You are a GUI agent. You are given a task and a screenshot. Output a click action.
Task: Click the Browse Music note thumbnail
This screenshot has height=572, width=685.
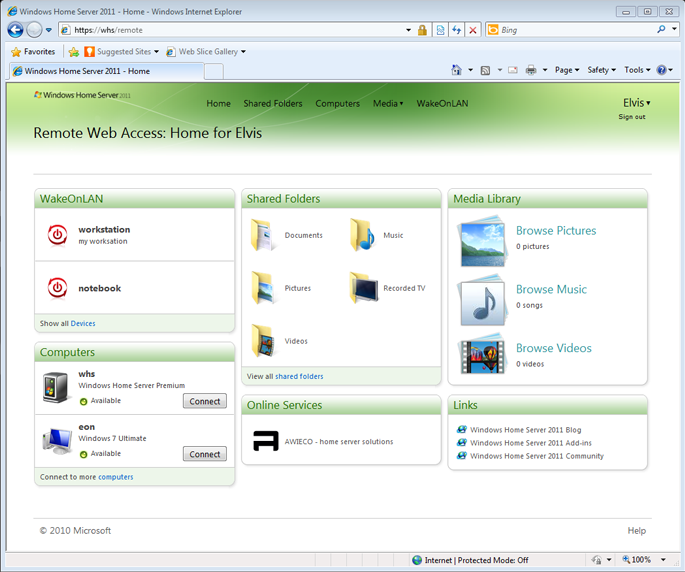pos(483,300)
